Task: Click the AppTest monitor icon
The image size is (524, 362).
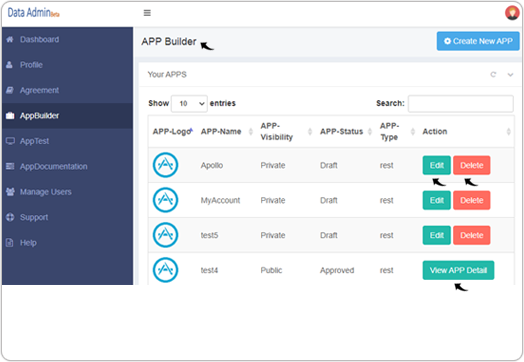Action: (10, 141)
